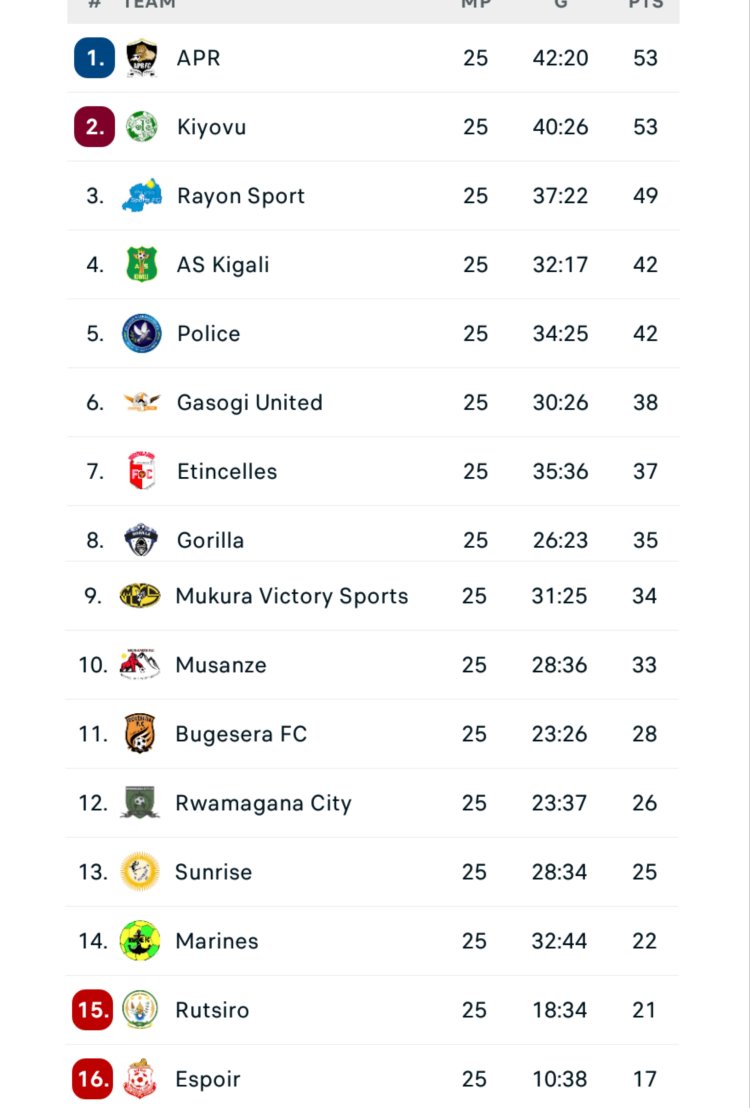
Task: Select the Police club emblem
Action: 142,334
